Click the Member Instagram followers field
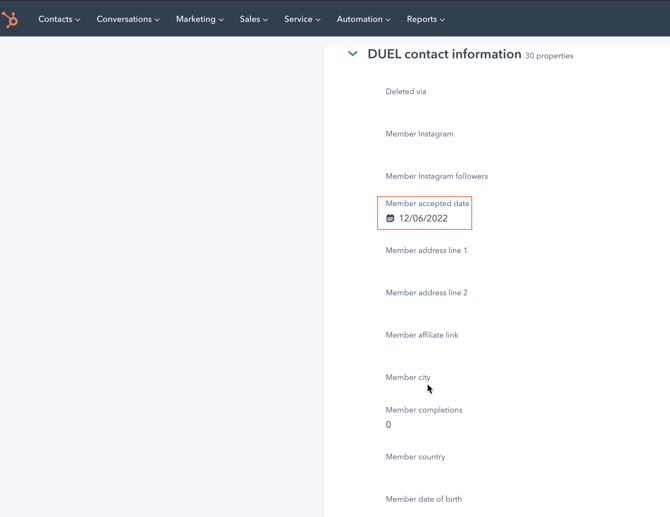Viewport: 670px width, 517px height. (x=436, y=176)
